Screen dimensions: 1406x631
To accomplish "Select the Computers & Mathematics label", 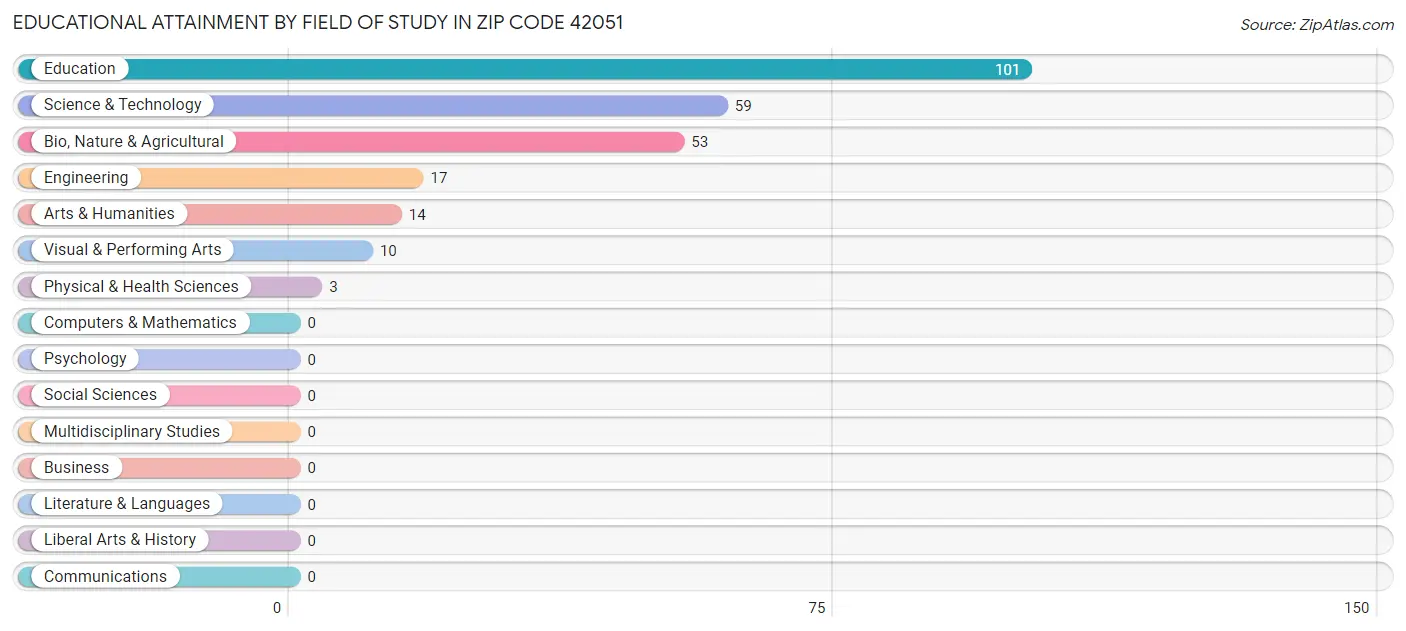I will click(140, 323).
